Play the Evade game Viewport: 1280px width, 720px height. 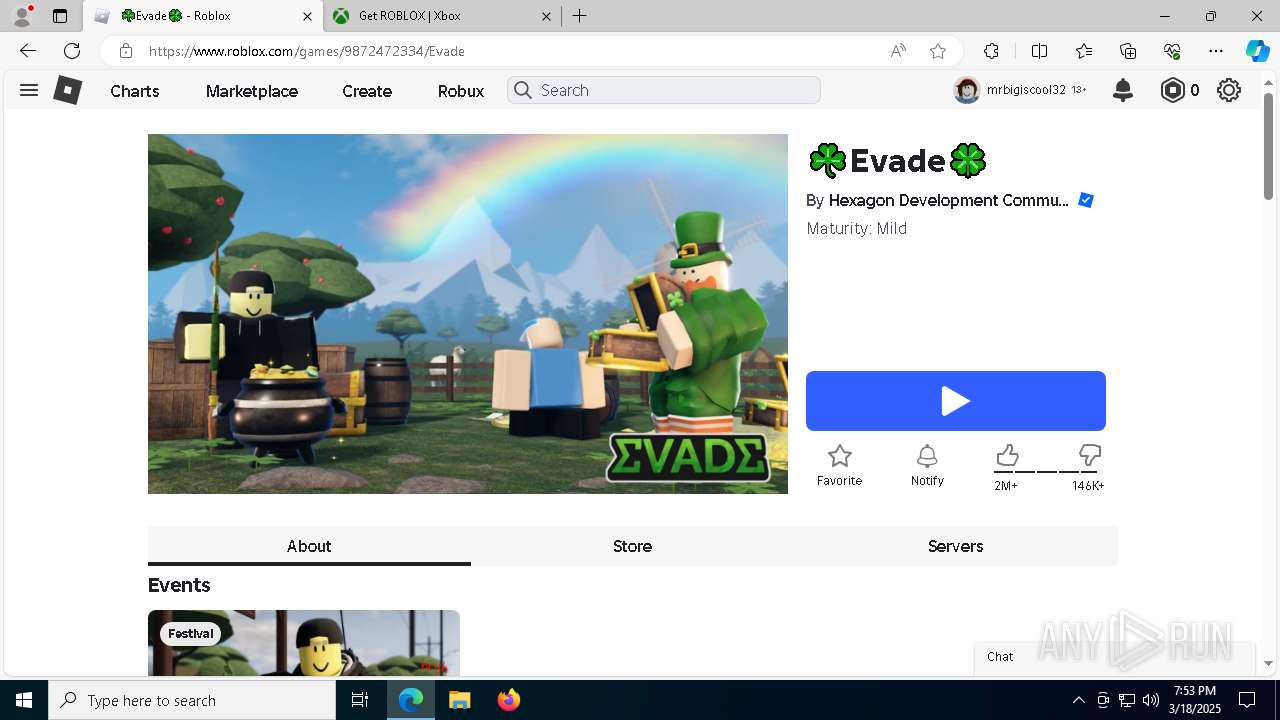(x=956, y=401)
